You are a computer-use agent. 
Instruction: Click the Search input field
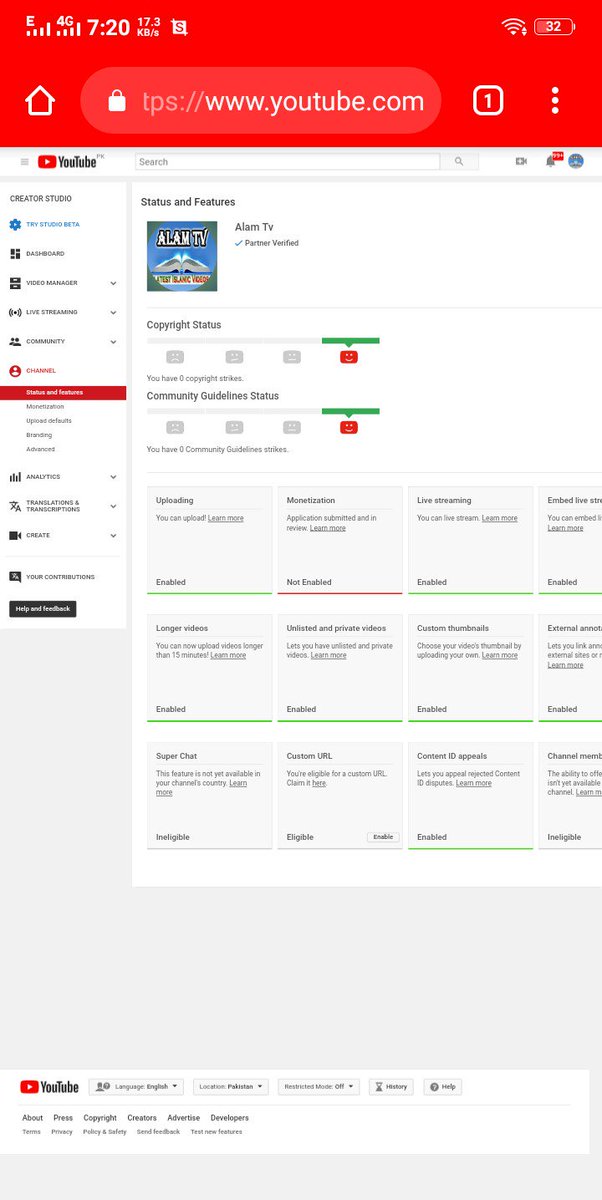[288, 162]
